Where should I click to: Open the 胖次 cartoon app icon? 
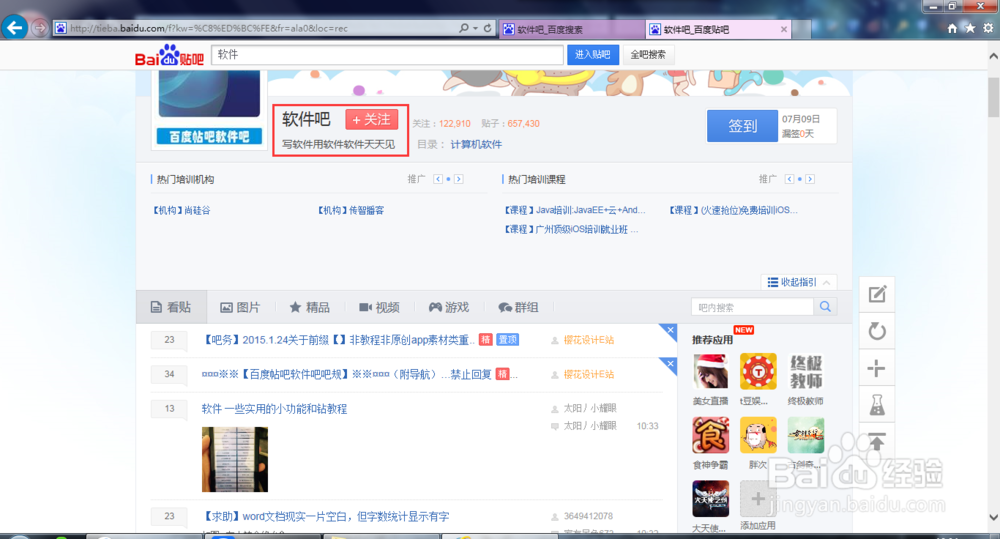click(758, 435)
